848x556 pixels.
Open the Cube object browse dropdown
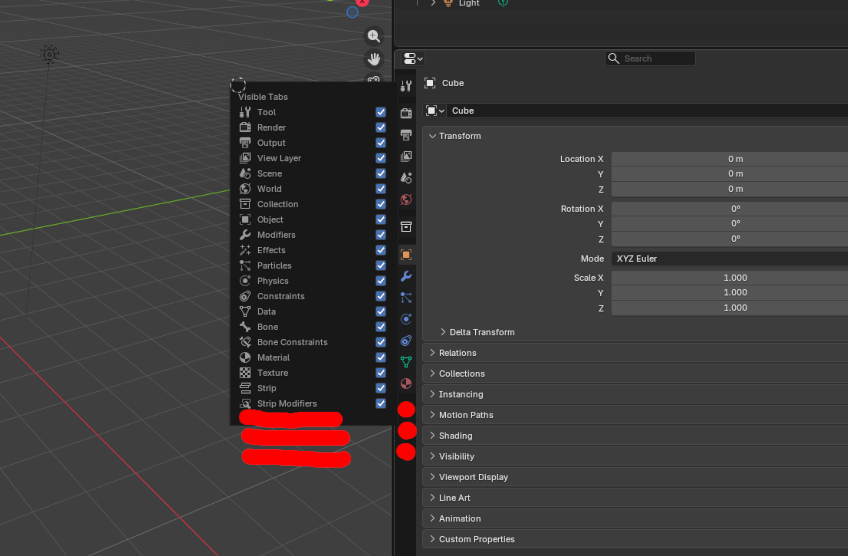[435, 110]
